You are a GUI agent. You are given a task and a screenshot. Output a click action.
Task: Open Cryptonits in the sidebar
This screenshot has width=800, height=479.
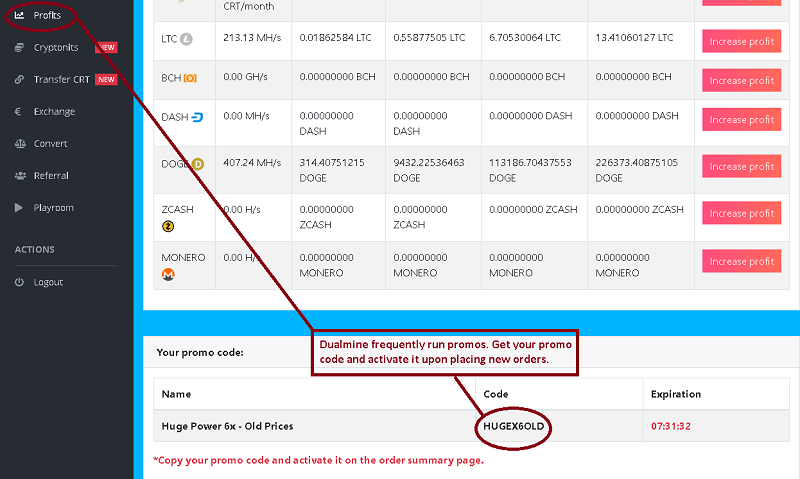56,47
